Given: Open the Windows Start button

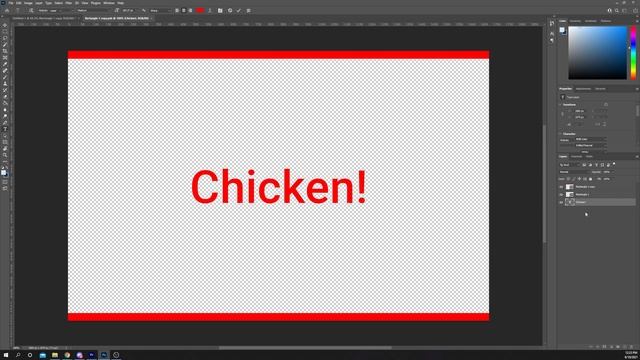Looking at the screenshot, I should 6,355.
